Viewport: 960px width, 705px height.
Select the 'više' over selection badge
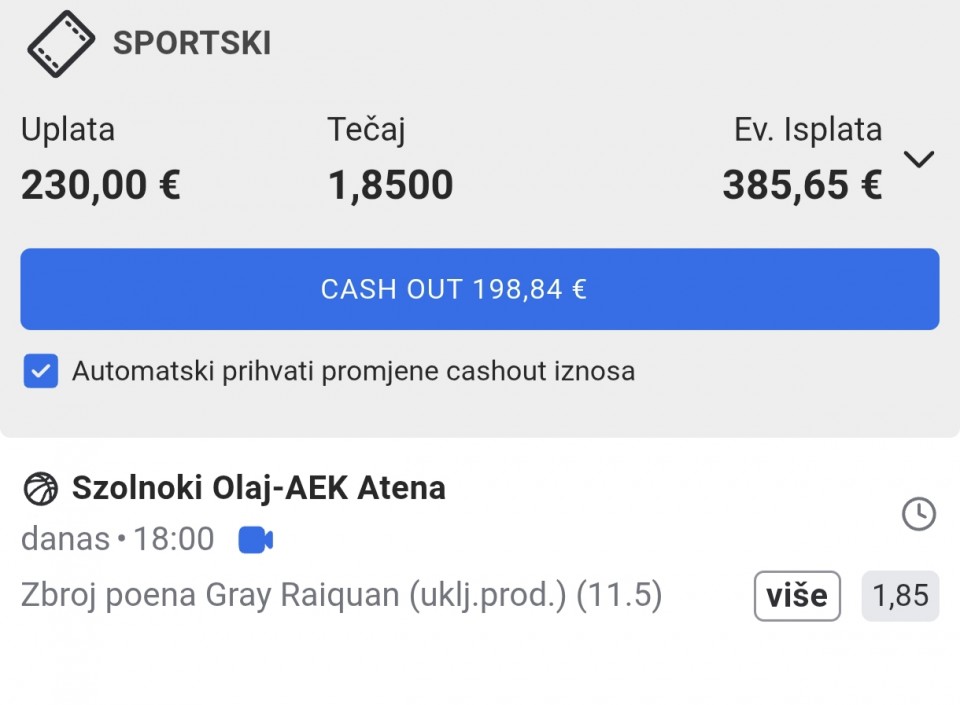click(797, 596)
